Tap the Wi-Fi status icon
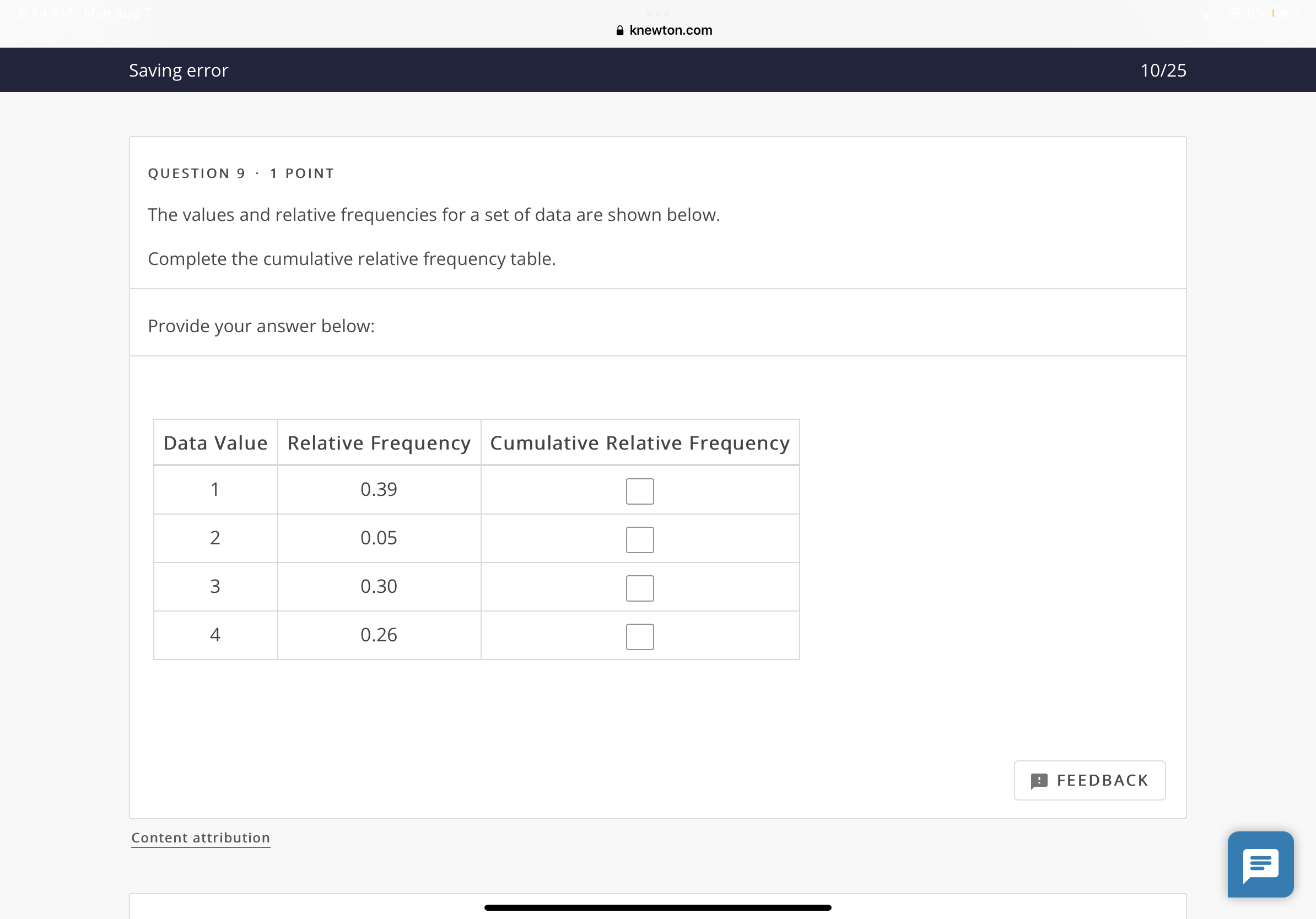Screen dimensions: 1316x919 (1233, 13)
